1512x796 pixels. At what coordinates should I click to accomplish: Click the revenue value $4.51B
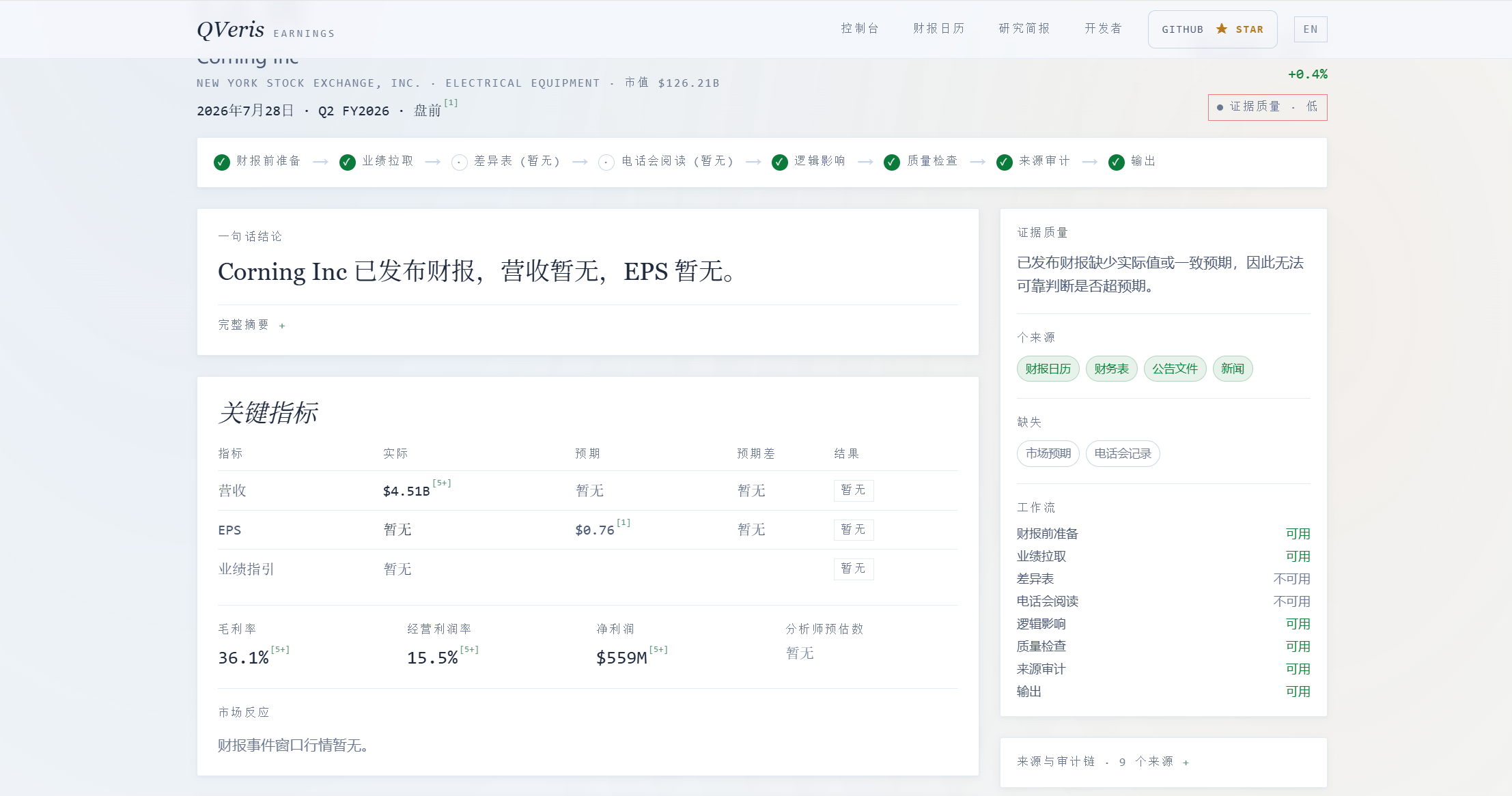406,492
